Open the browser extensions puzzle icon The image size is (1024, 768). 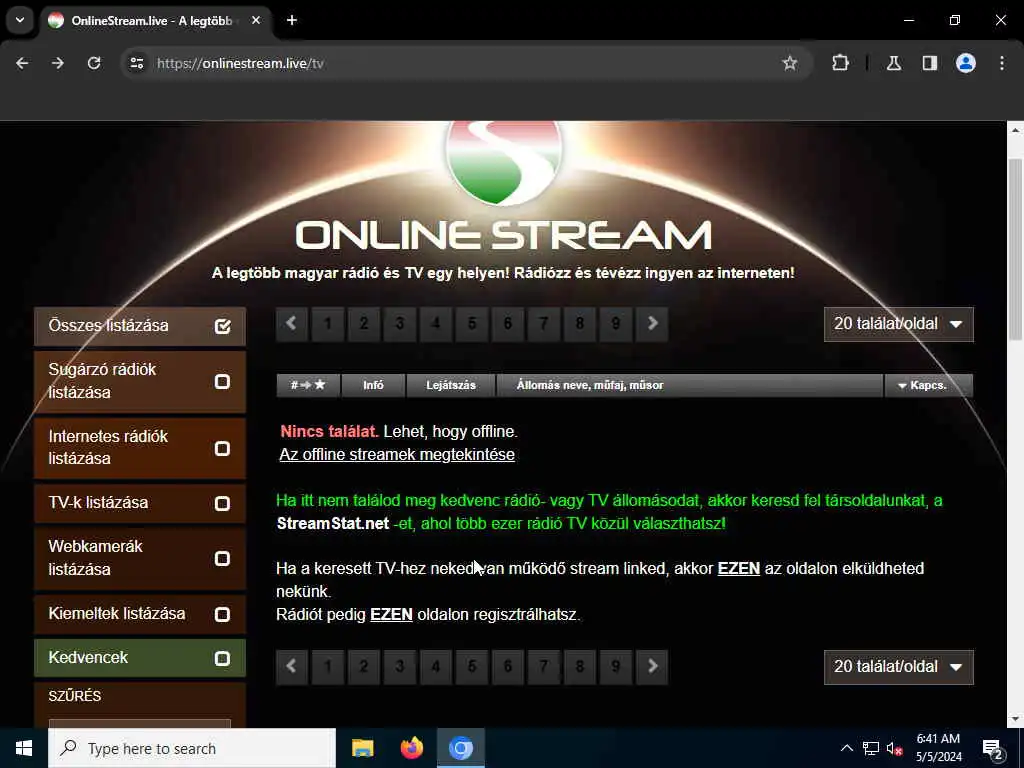840,63
